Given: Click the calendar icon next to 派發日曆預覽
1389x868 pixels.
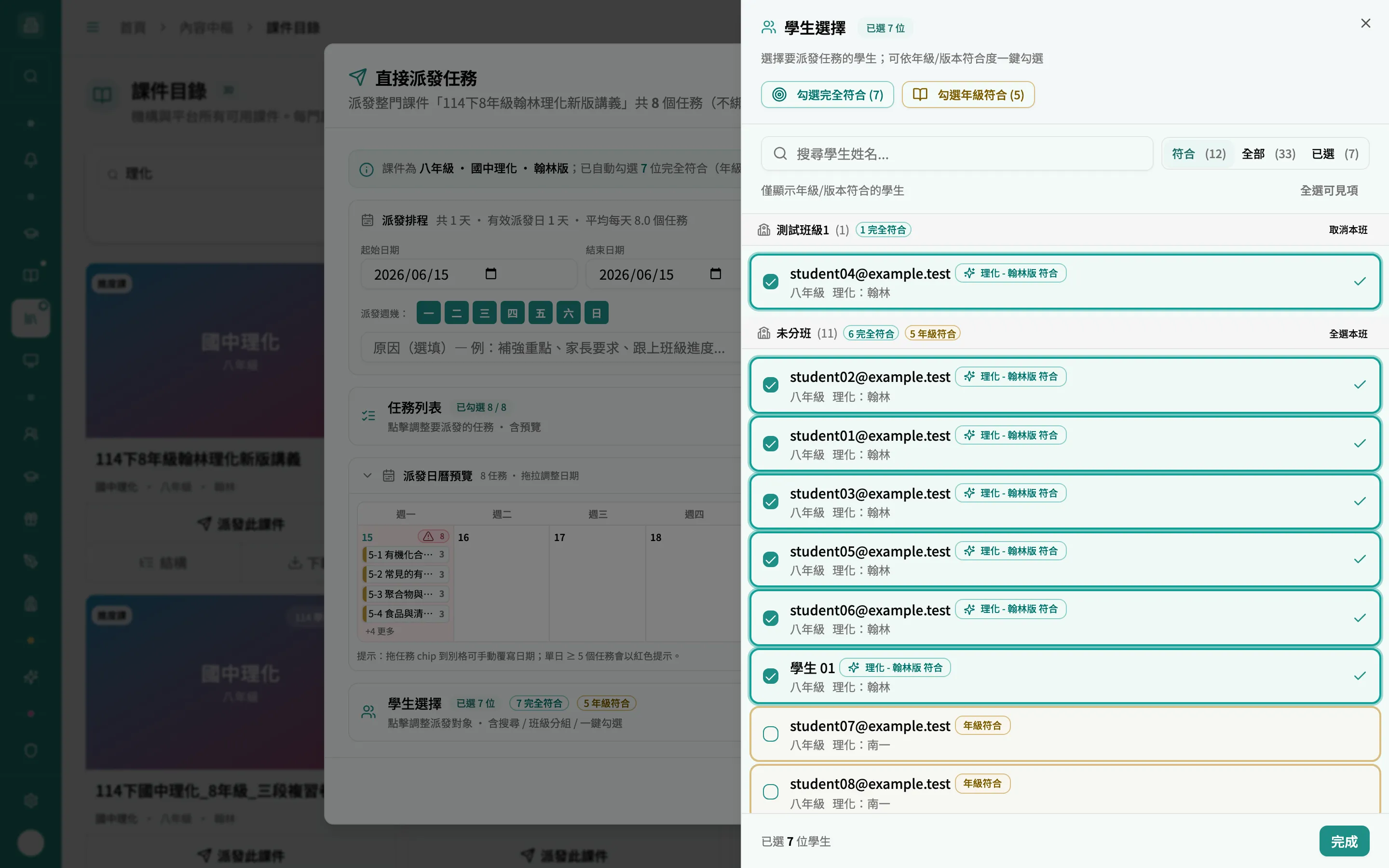Looking at the screenshot, I should [389, 475].
